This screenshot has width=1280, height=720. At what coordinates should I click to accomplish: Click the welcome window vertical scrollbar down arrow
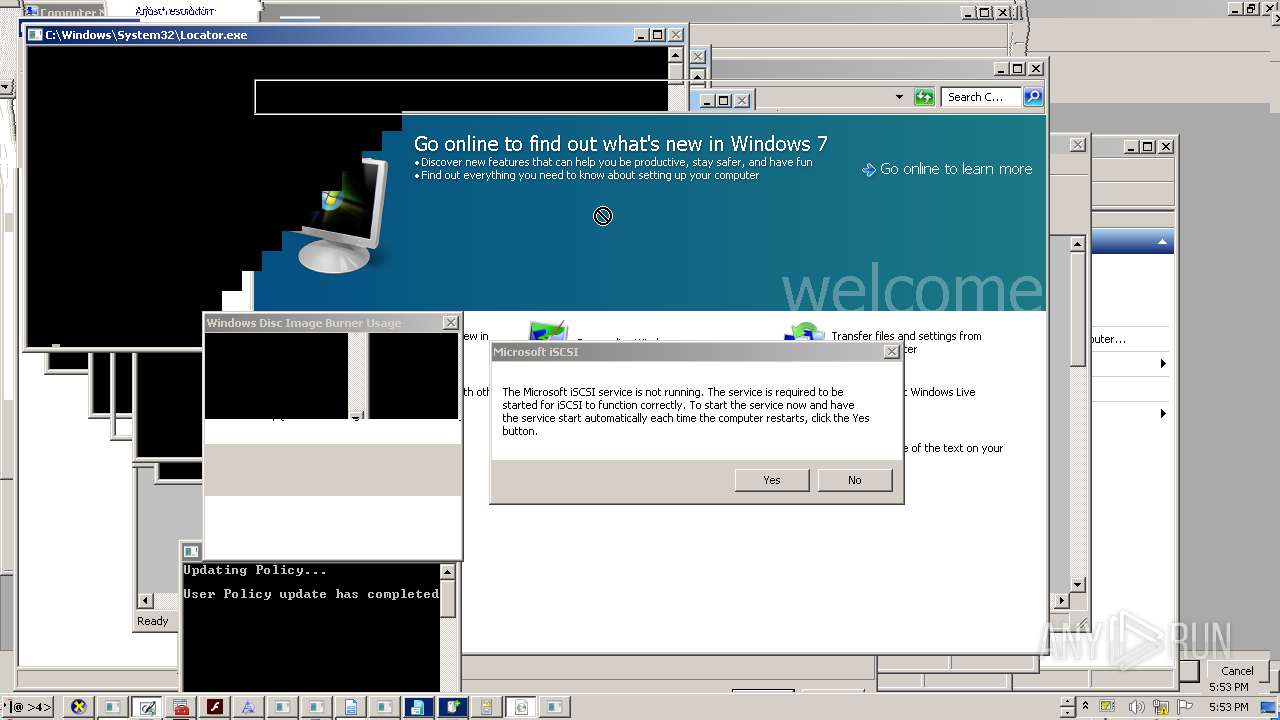pyautogui.click(x=1077, y=585)
